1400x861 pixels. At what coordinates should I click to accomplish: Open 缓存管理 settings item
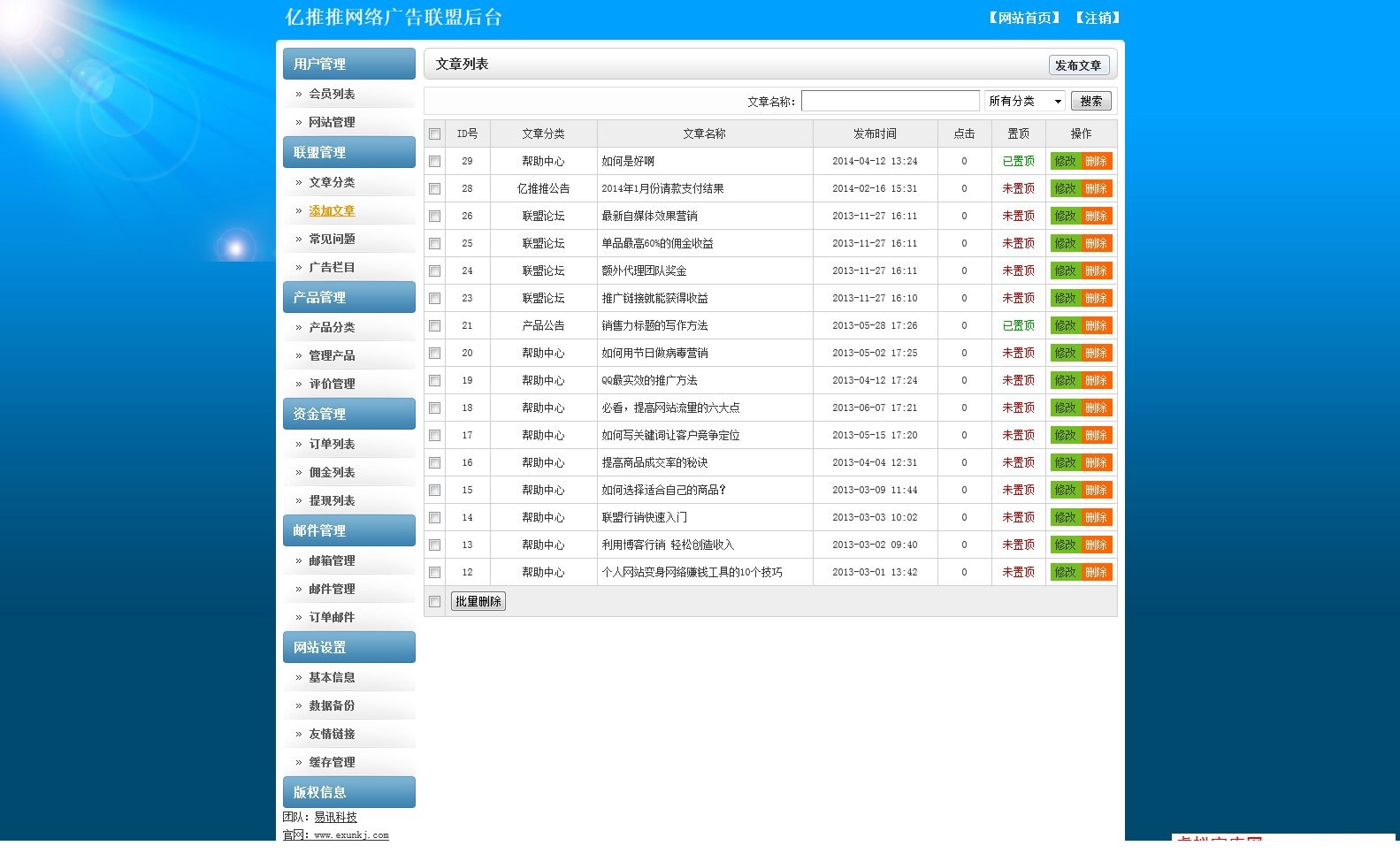(332, 762)
